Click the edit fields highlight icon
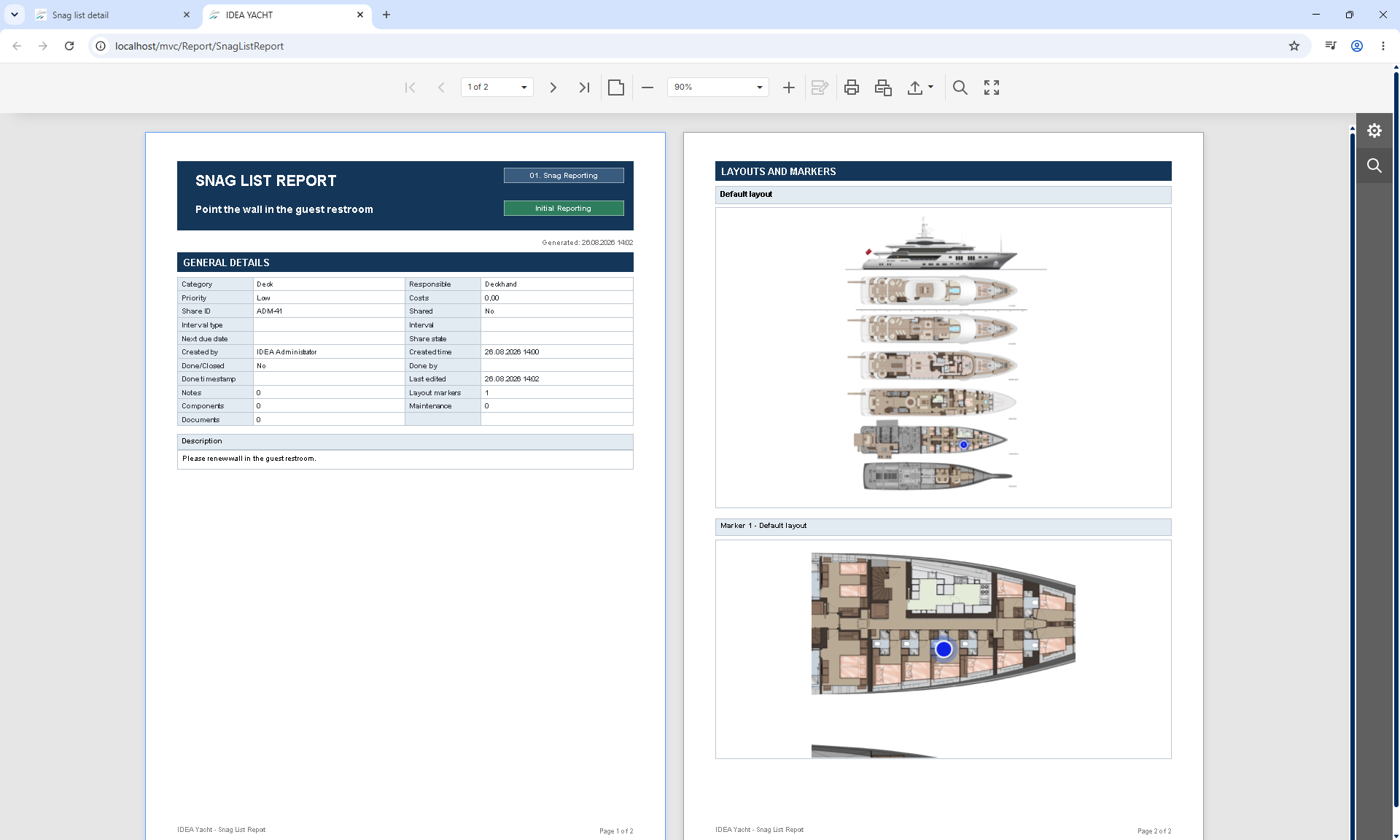1400x840 pixels. [820, 87]
